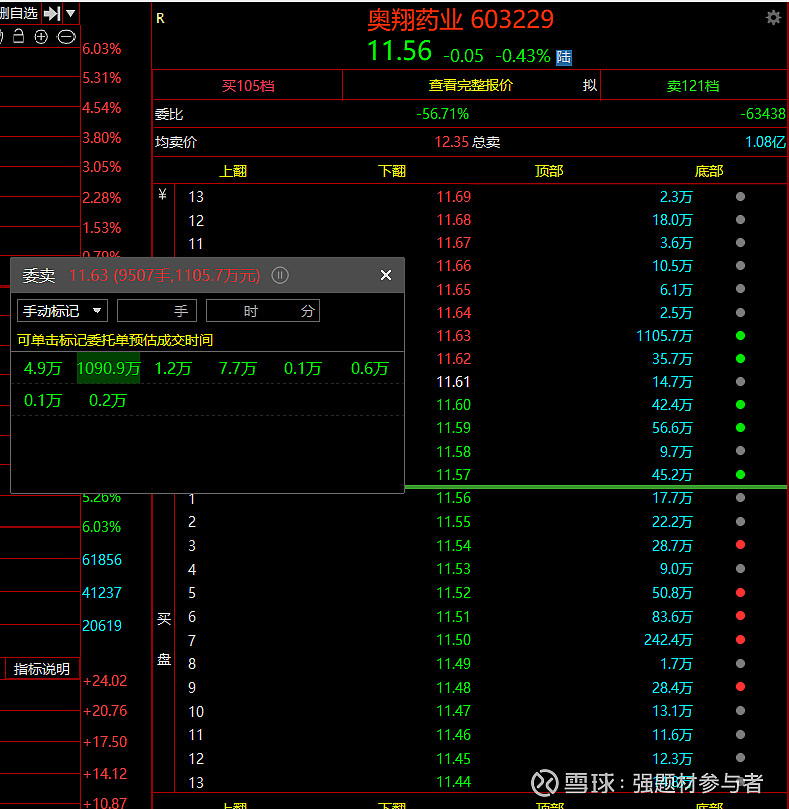The height and width of the screenshot is (809, 789).
Task: Click the current price 11.56 in header
Action: pos(399,51)
